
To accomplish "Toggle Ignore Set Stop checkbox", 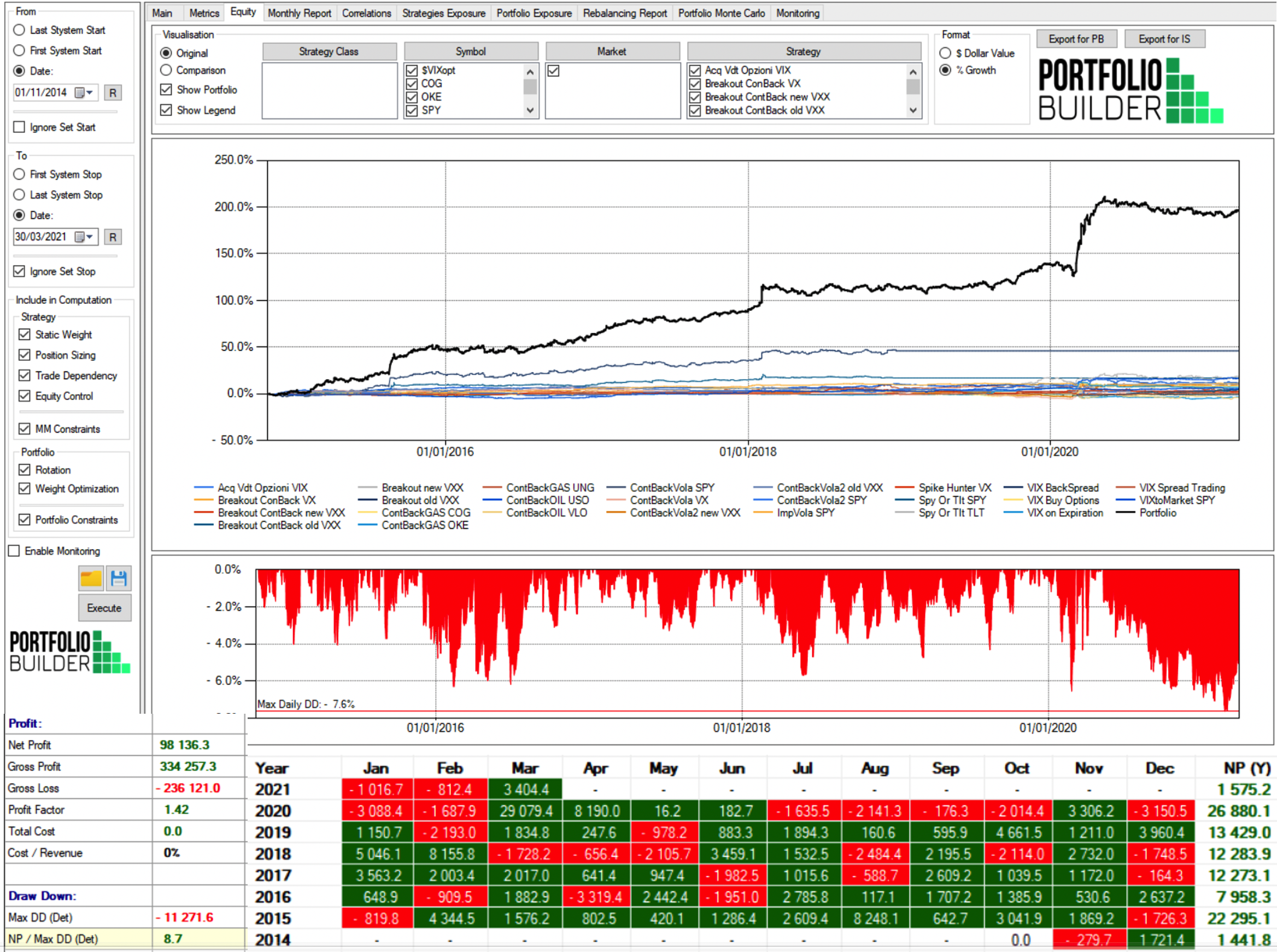I will tap(19, 271).
